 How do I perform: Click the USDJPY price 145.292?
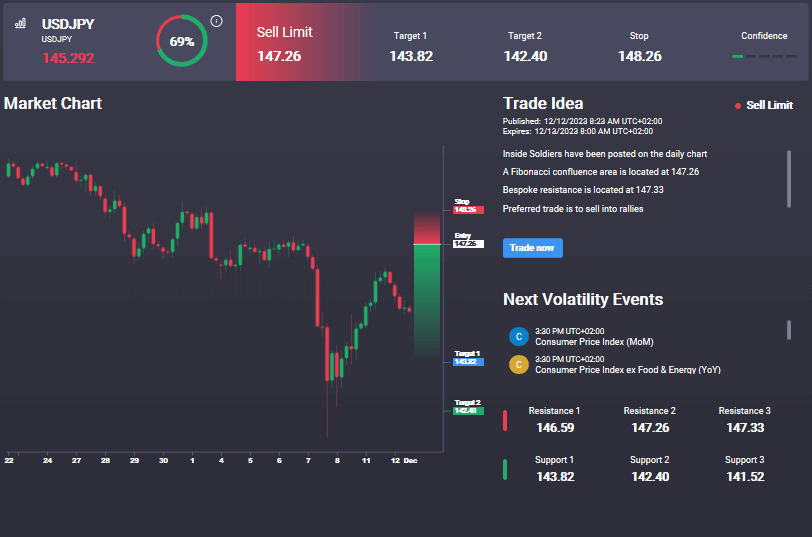(x=68, y=58)
